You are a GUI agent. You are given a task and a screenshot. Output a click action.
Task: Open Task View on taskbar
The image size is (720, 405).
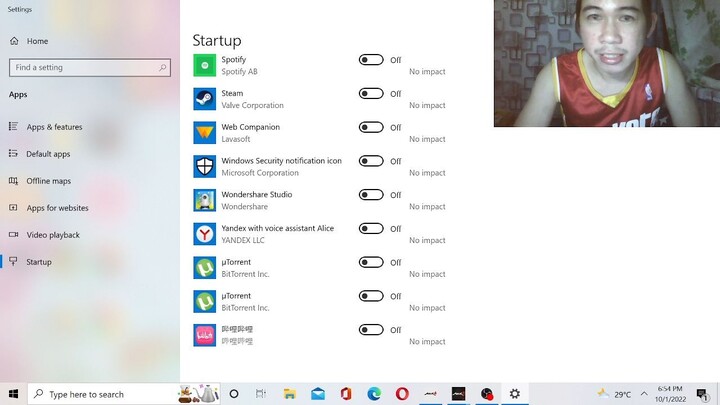(x=261, y=394)
